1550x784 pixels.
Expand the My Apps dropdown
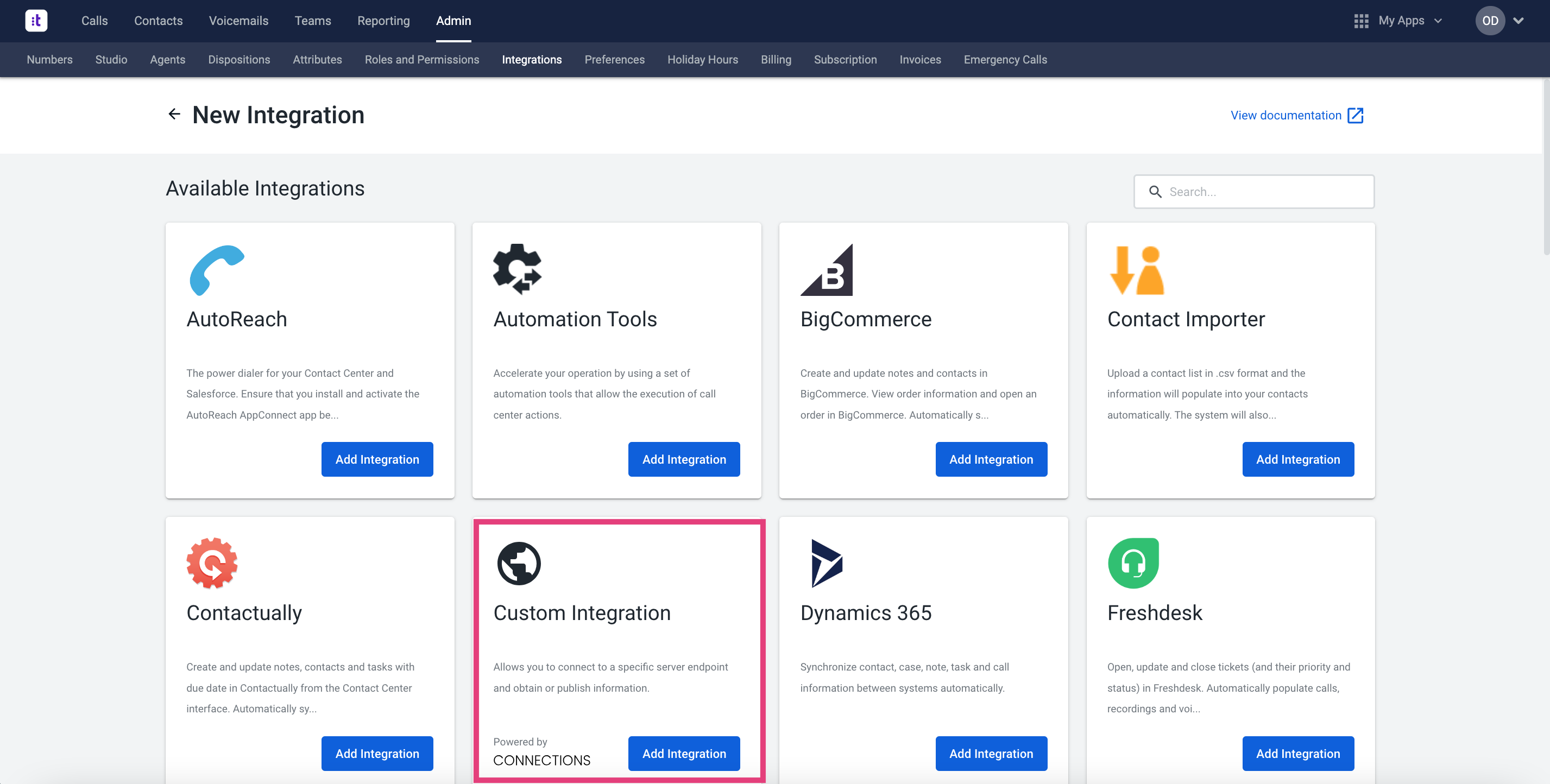point(1438,21)
